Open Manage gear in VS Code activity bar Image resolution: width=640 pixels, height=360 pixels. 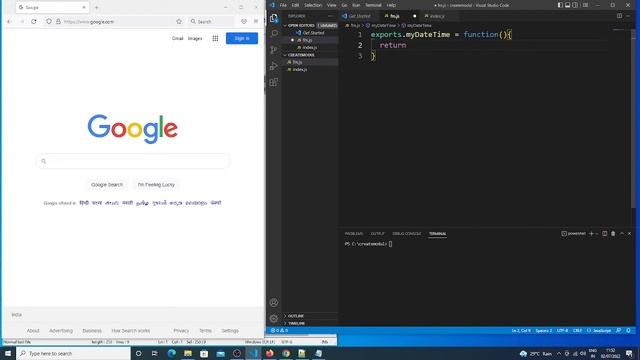[x=274, y=318]
